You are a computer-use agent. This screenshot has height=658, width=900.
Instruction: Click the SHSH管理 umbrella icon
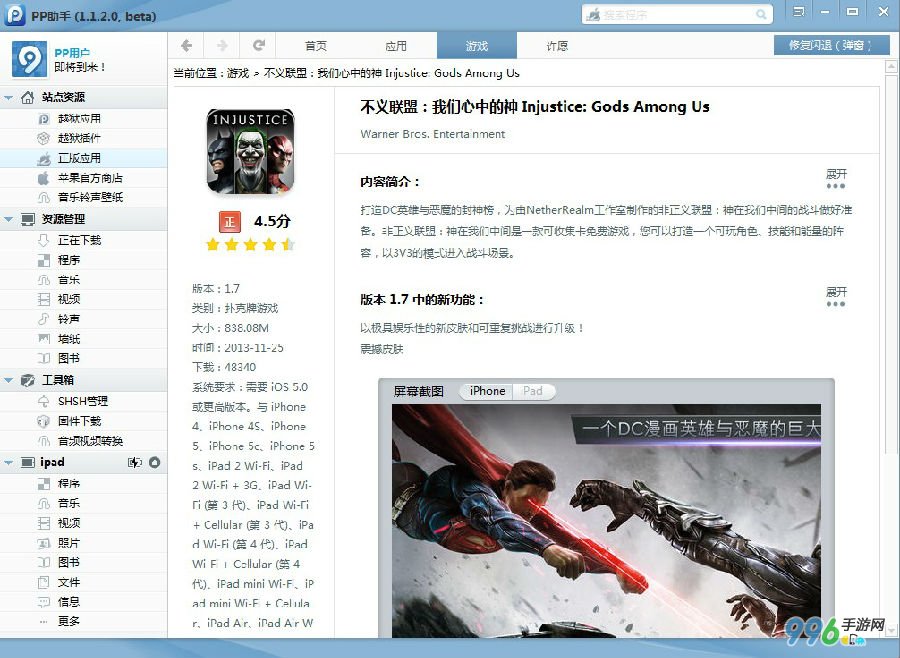pyautogui.click(x=44, y=401)
